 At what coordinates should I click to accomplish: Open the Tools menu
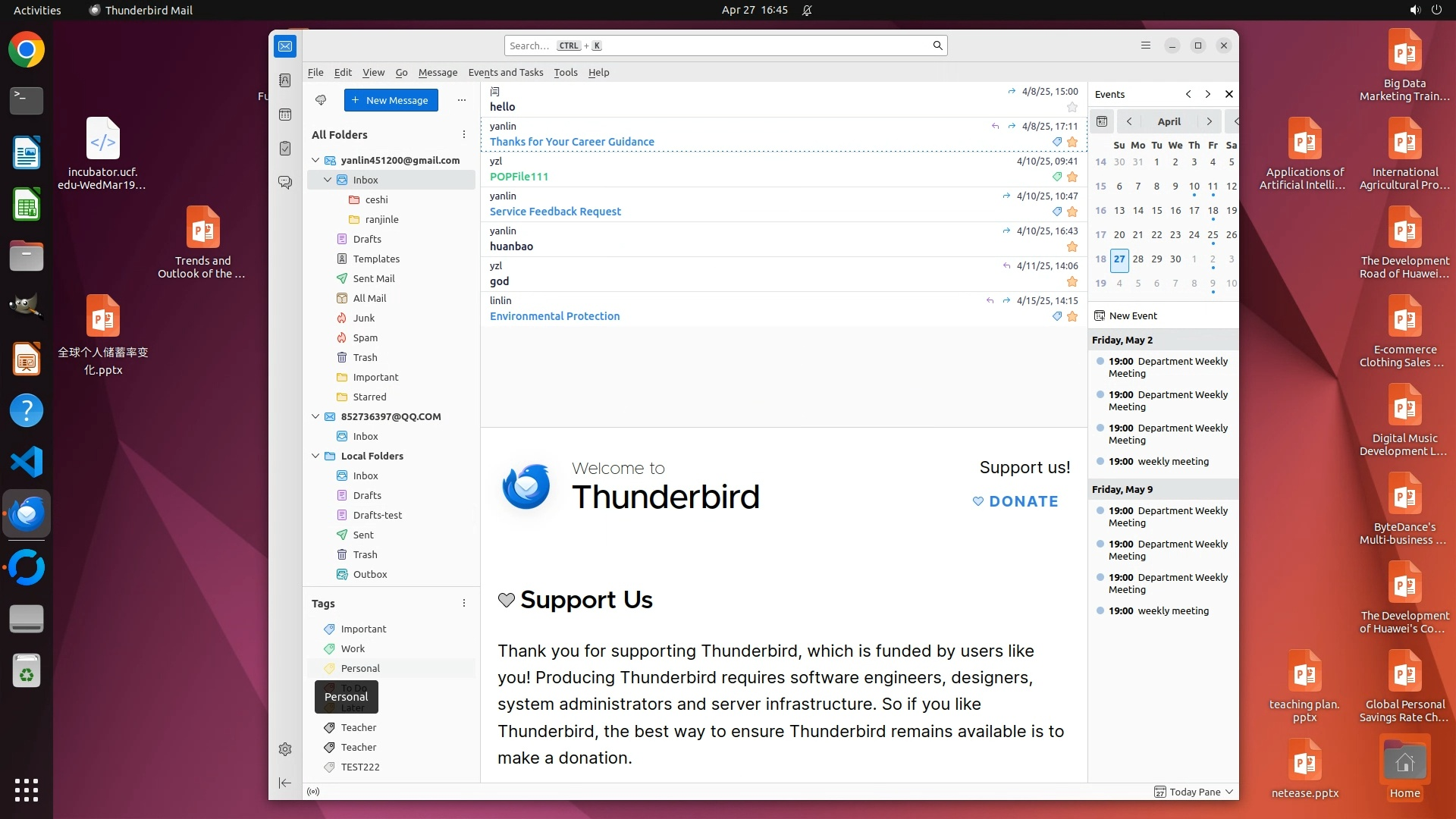click(x=565, y=72)
